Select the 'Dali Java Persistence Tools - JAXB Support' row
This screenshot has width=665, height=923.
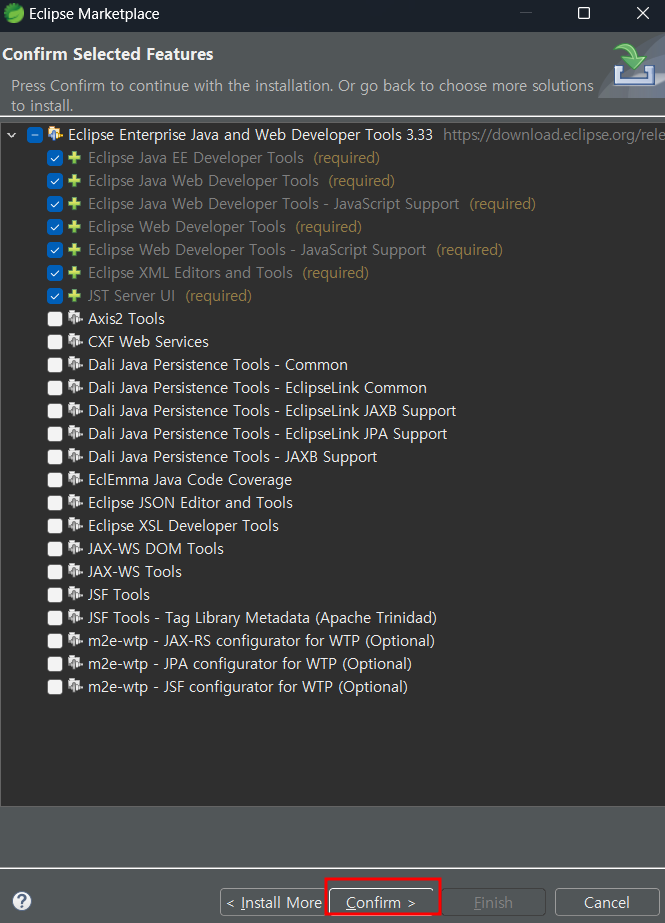click(x=332, y=456)
